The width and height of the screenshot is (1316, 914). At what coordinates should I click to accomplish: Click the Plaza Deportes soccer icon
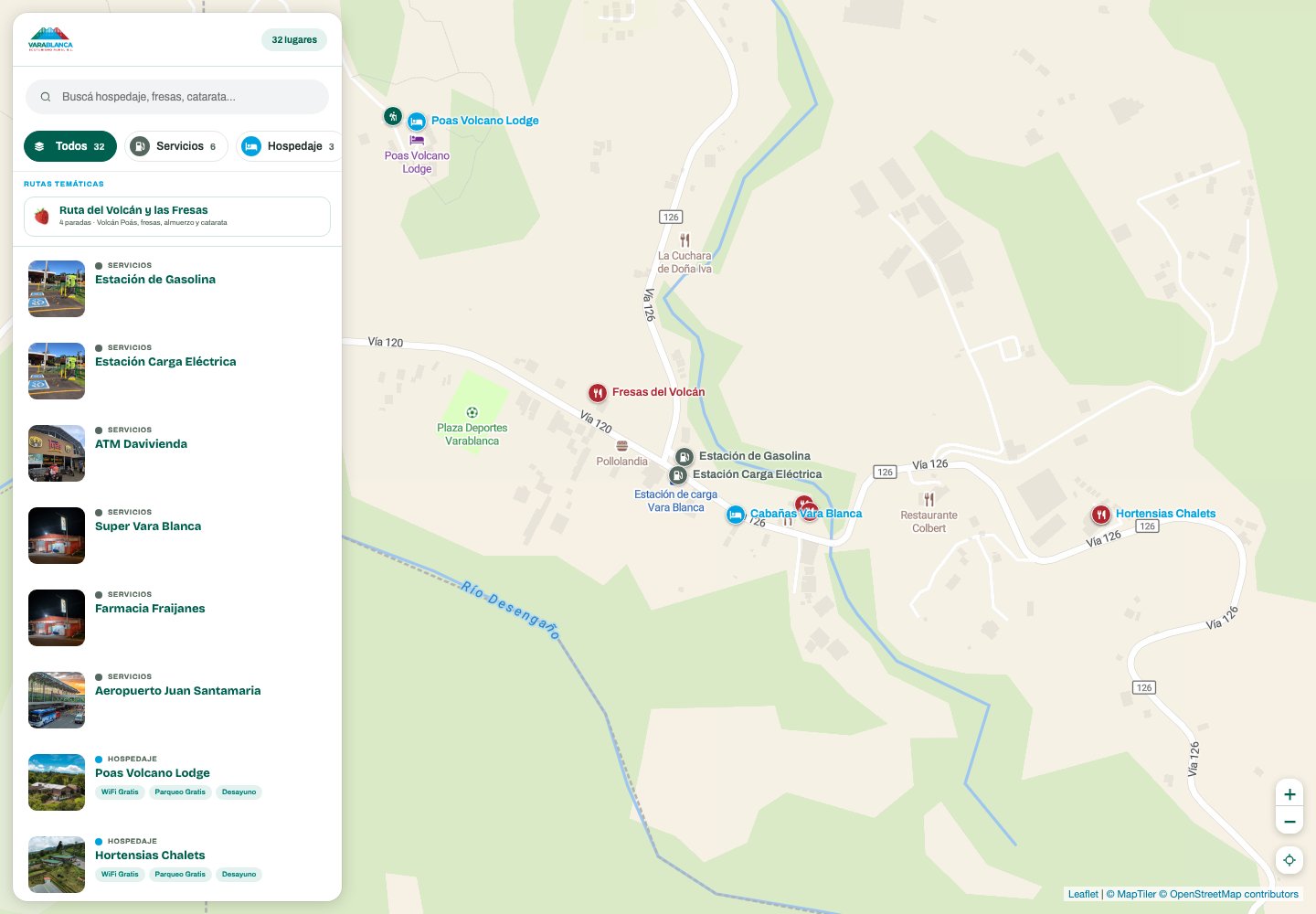click(472, 413)
